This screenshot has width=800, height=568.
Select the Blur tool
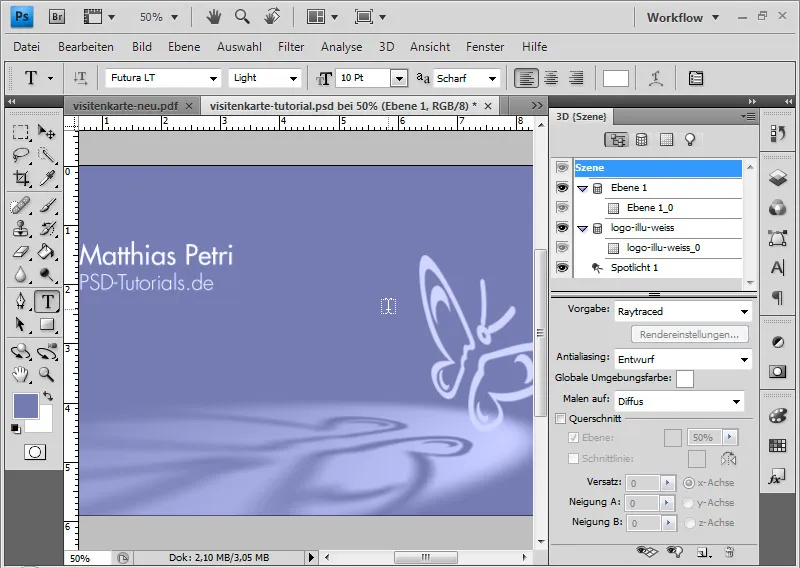pyautogui.click(x=20, y=275)
